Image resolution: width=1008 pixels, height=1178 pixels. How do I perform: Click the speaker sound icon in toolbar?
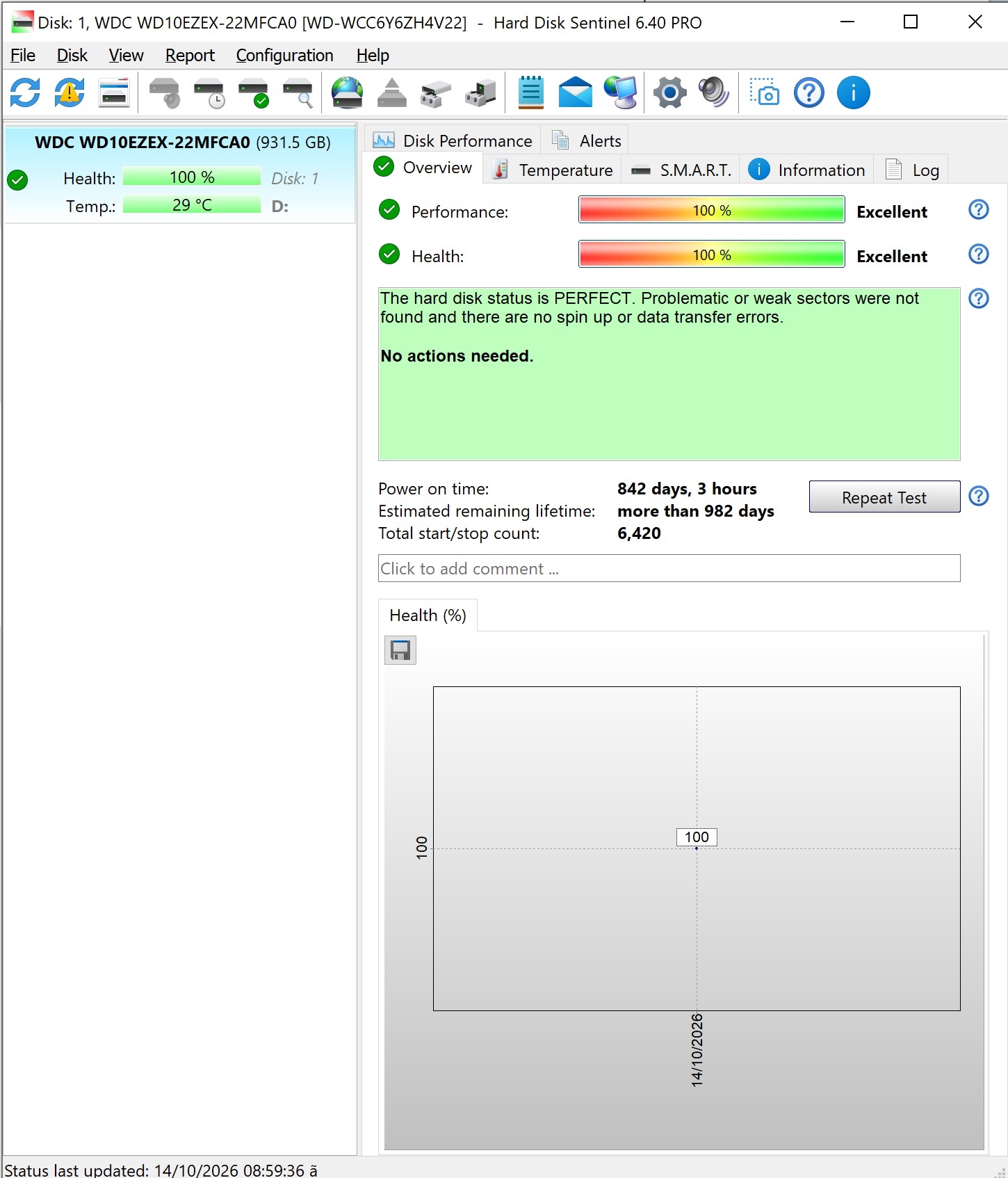714,92
